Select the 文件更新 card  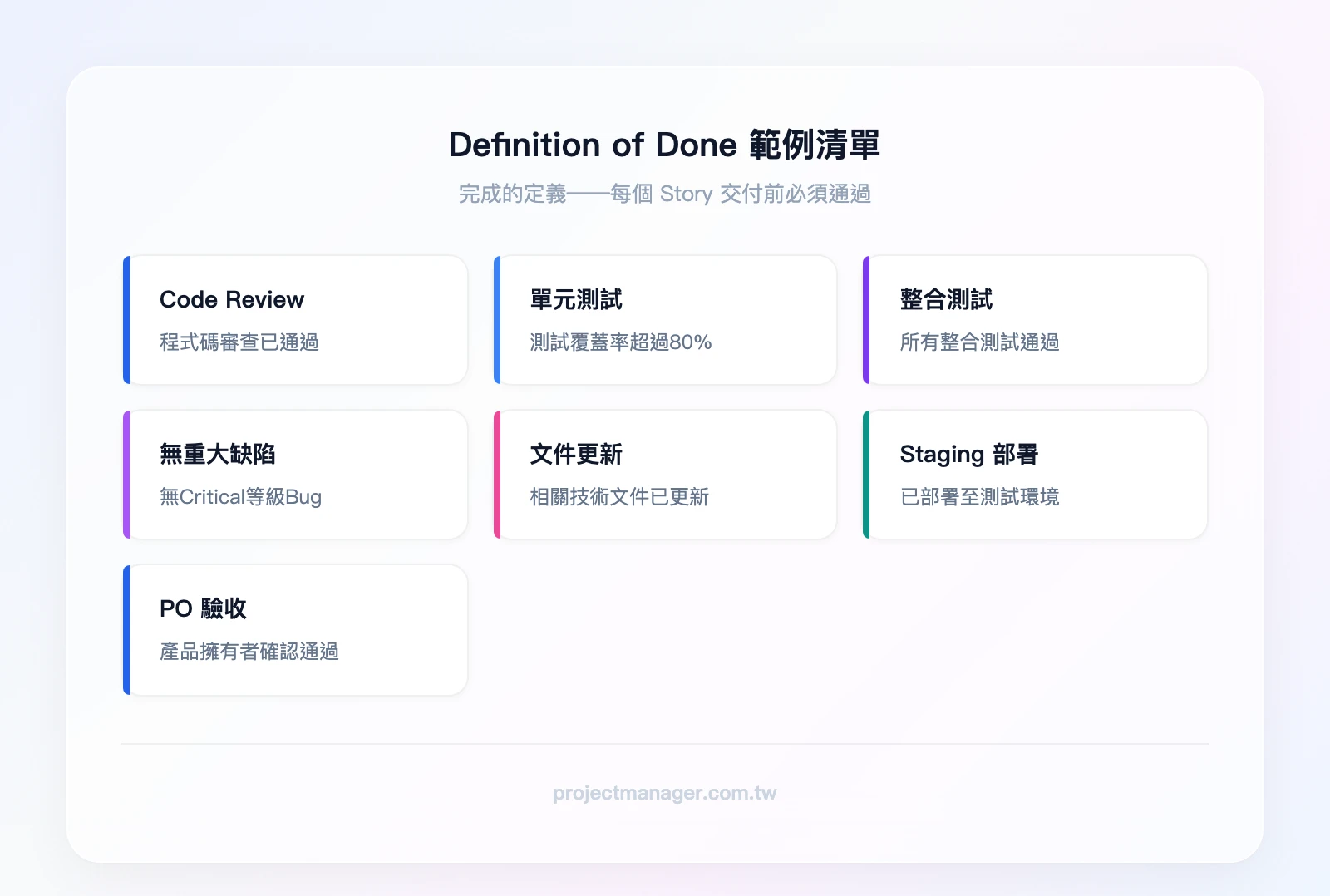[x=665, y=474]
